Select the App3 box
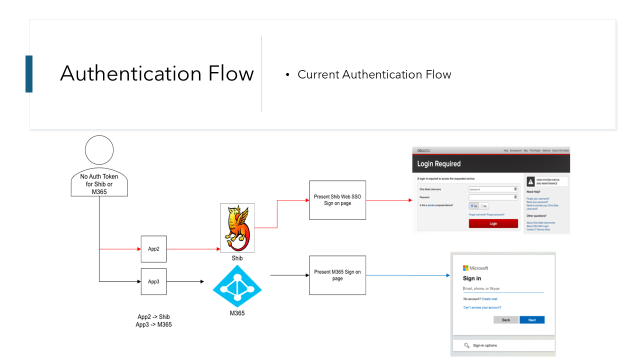Viewport: 640px width, 360px height. (153, 281)
